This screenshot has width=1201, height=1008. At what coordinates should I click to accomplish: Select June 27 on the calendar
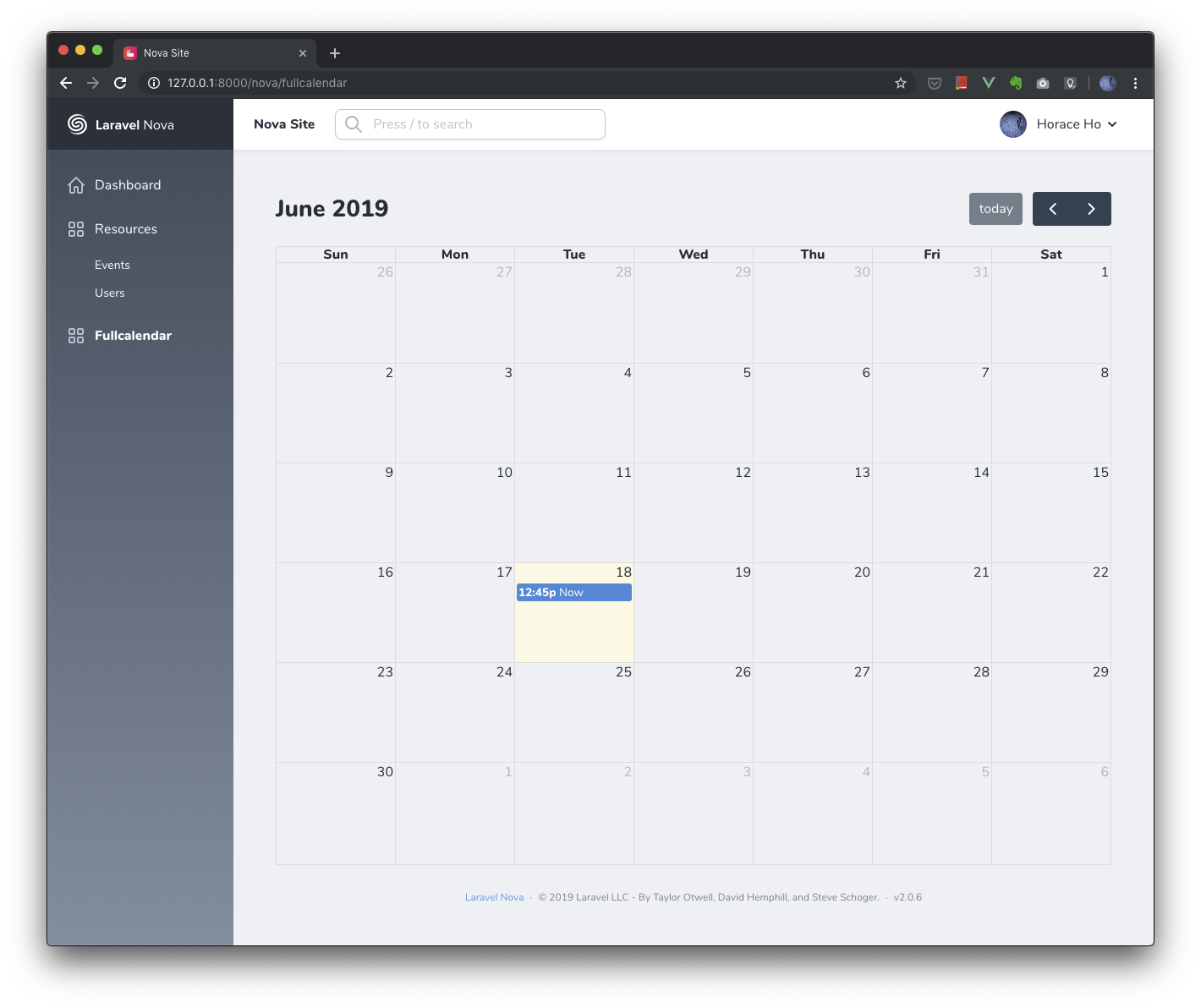(813, 713)
